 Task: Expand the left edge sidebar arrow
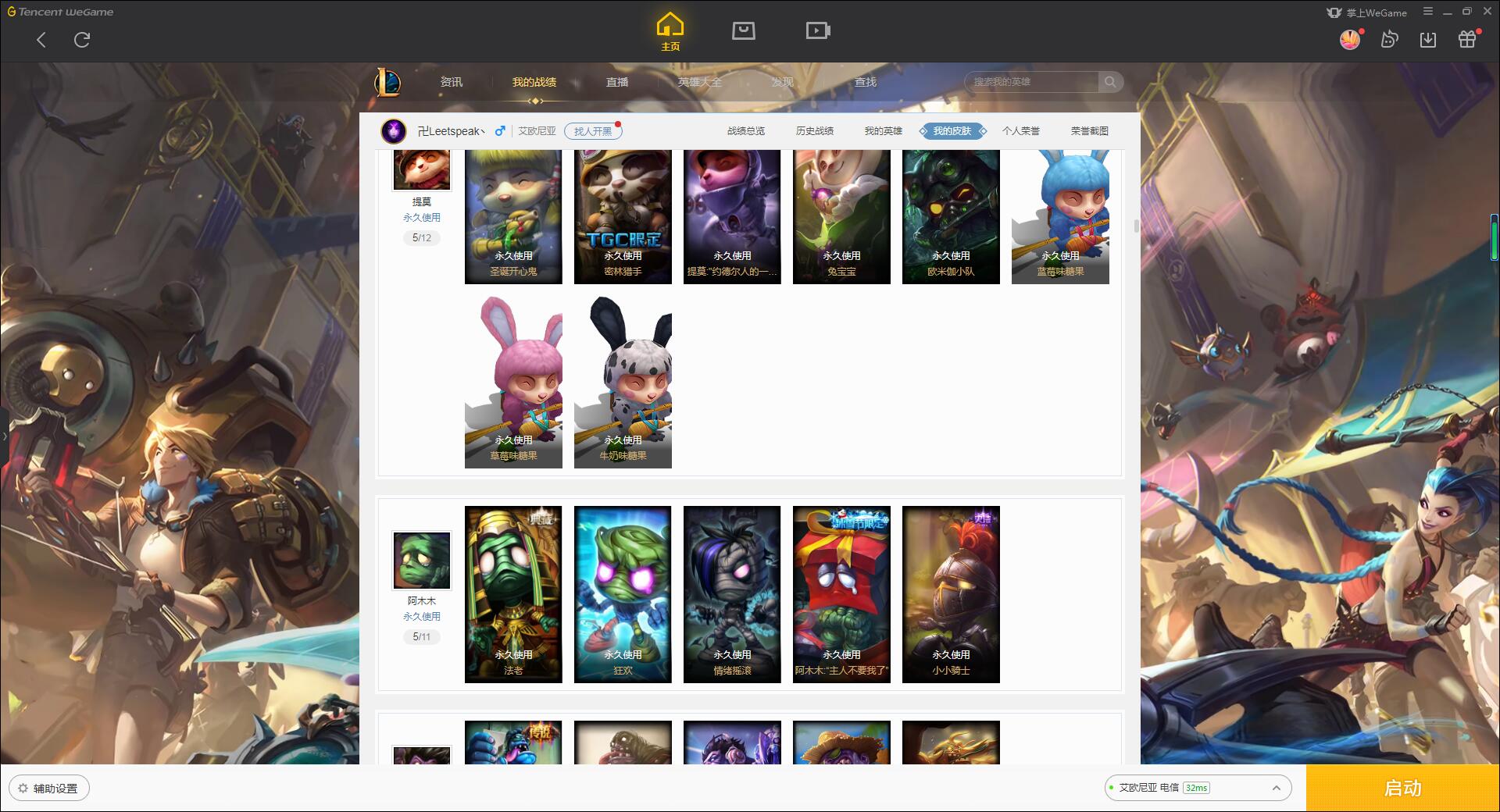click(x=4, y=436)
